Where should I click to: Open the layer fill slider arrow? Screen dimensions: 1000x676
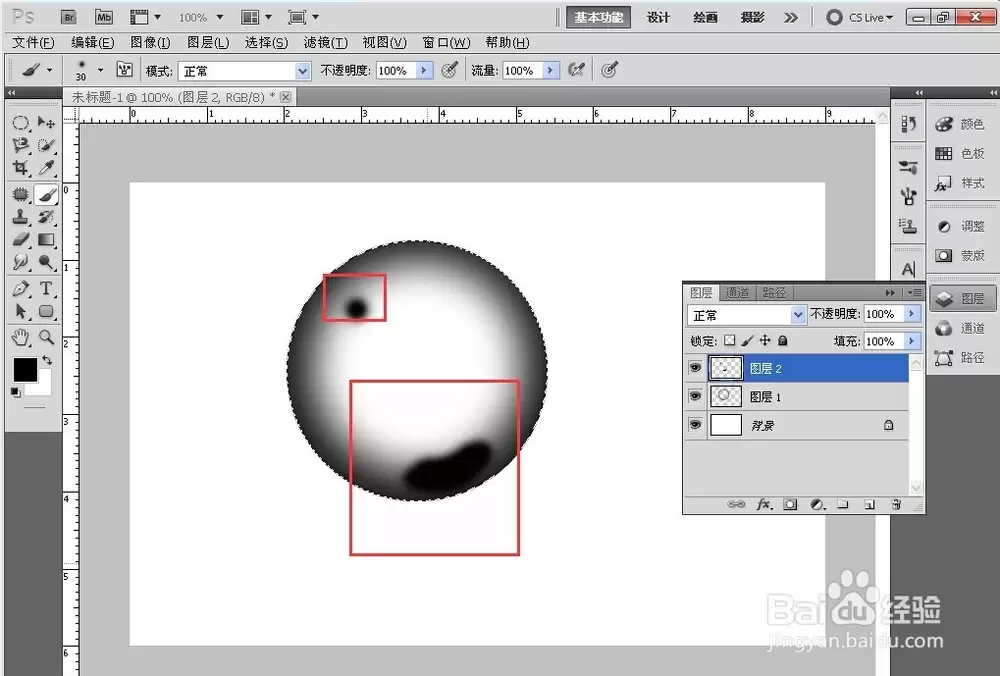pos(912,341)
